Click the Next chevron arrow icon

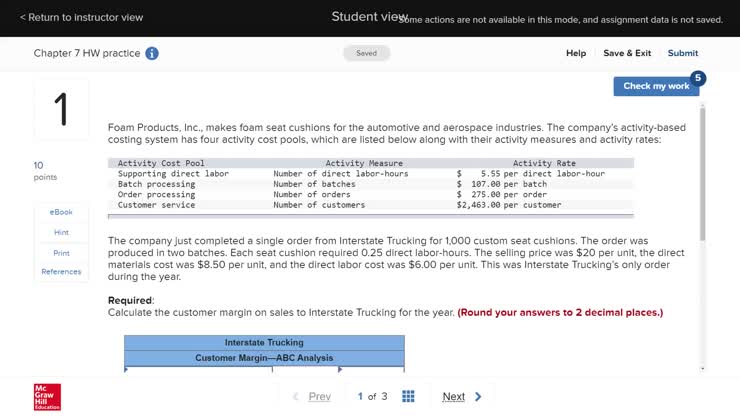point(478,397)
